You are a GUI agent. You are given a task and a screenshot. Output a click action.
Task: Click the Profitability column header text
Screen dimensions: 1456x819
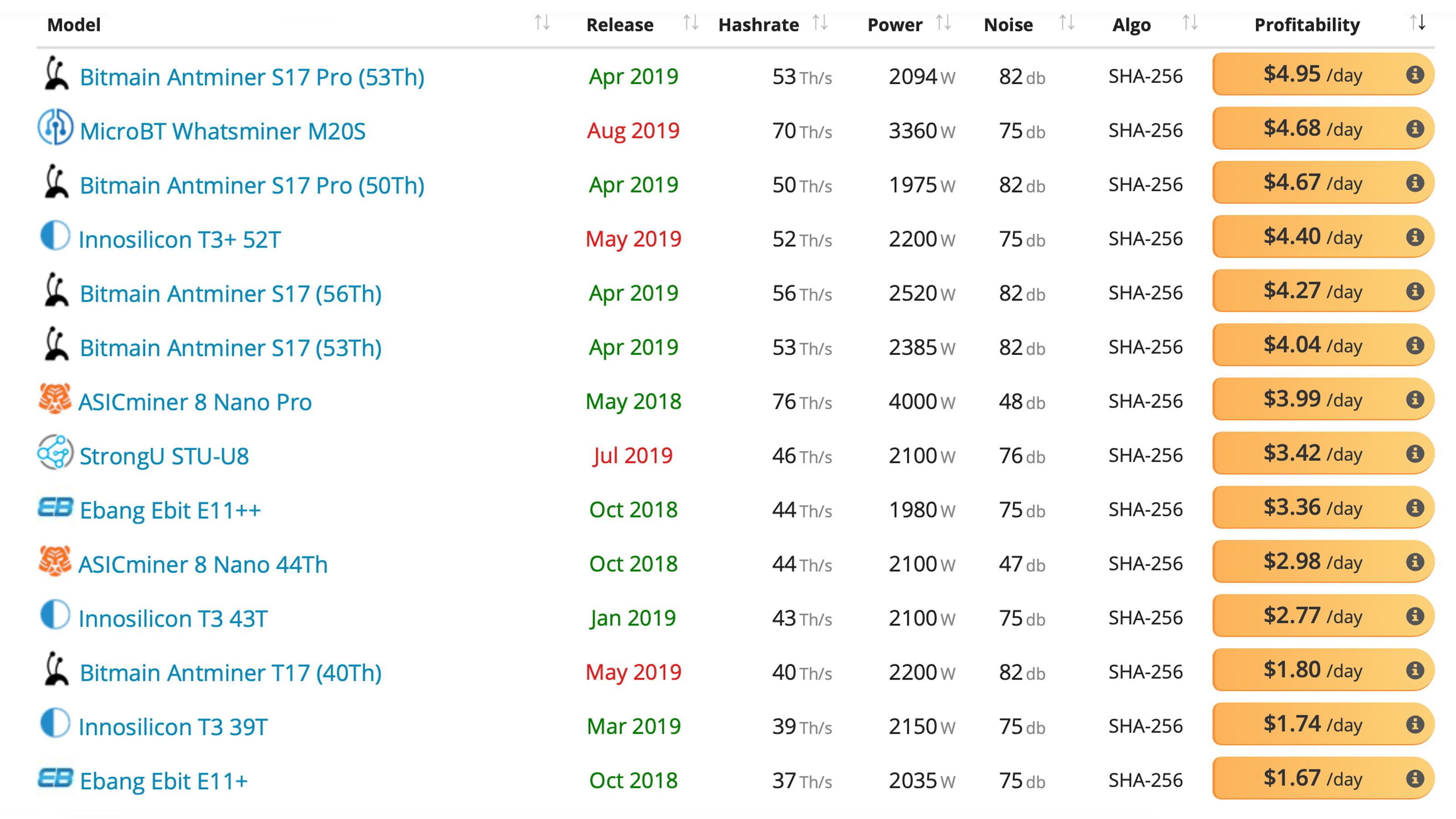[x=1307, y=25]
